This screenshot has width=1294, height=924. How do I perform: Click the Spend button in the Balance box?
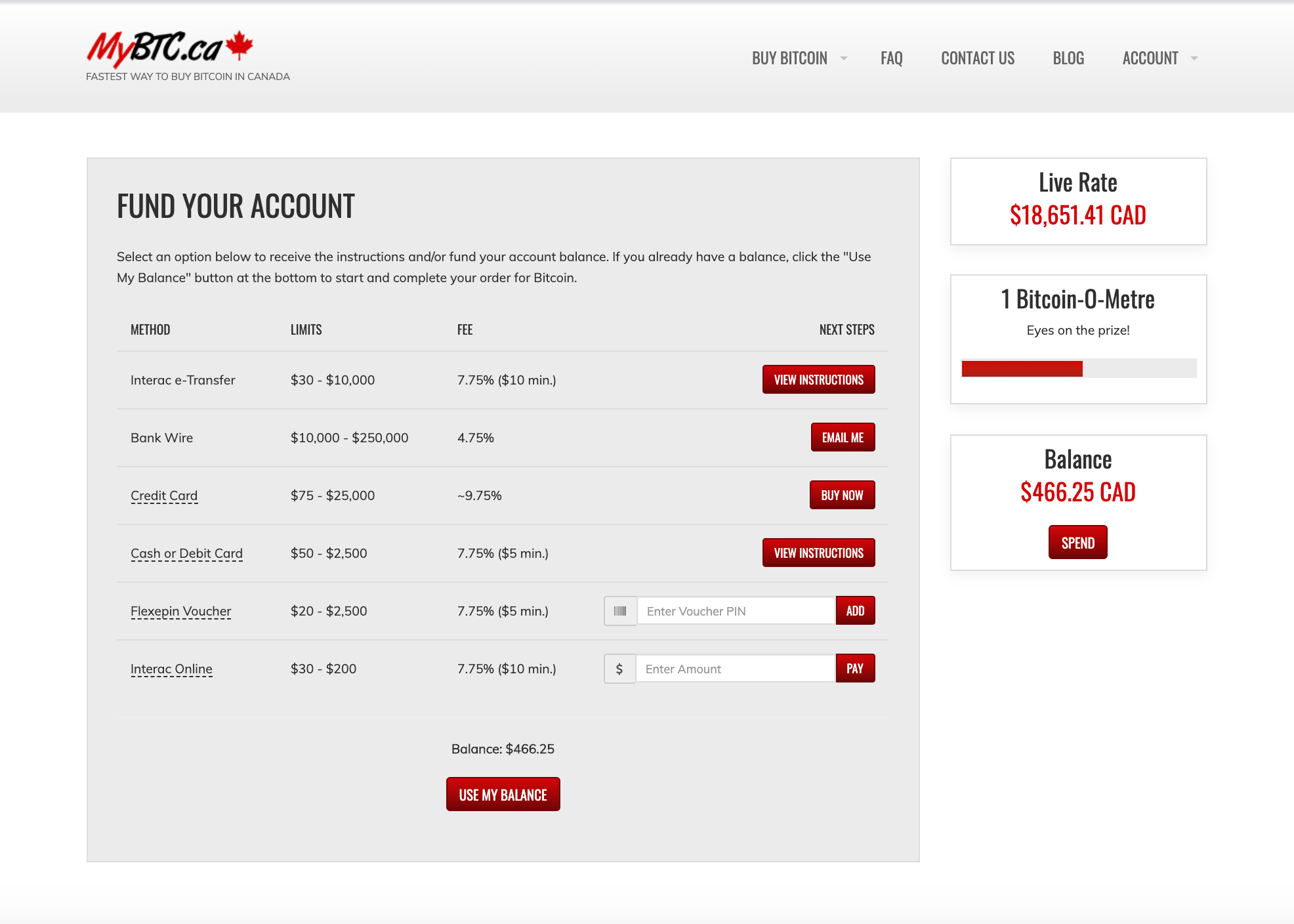pyautogui.click(x=1077, y=542)
